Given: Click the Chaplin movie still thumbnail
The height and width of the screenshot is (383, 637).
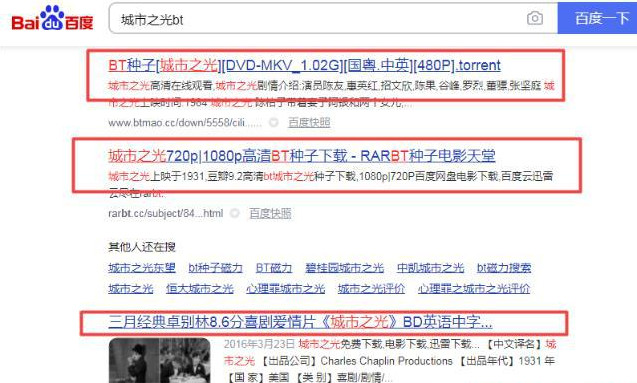Looking at the screenshot, I should click(x=159, y=360).
